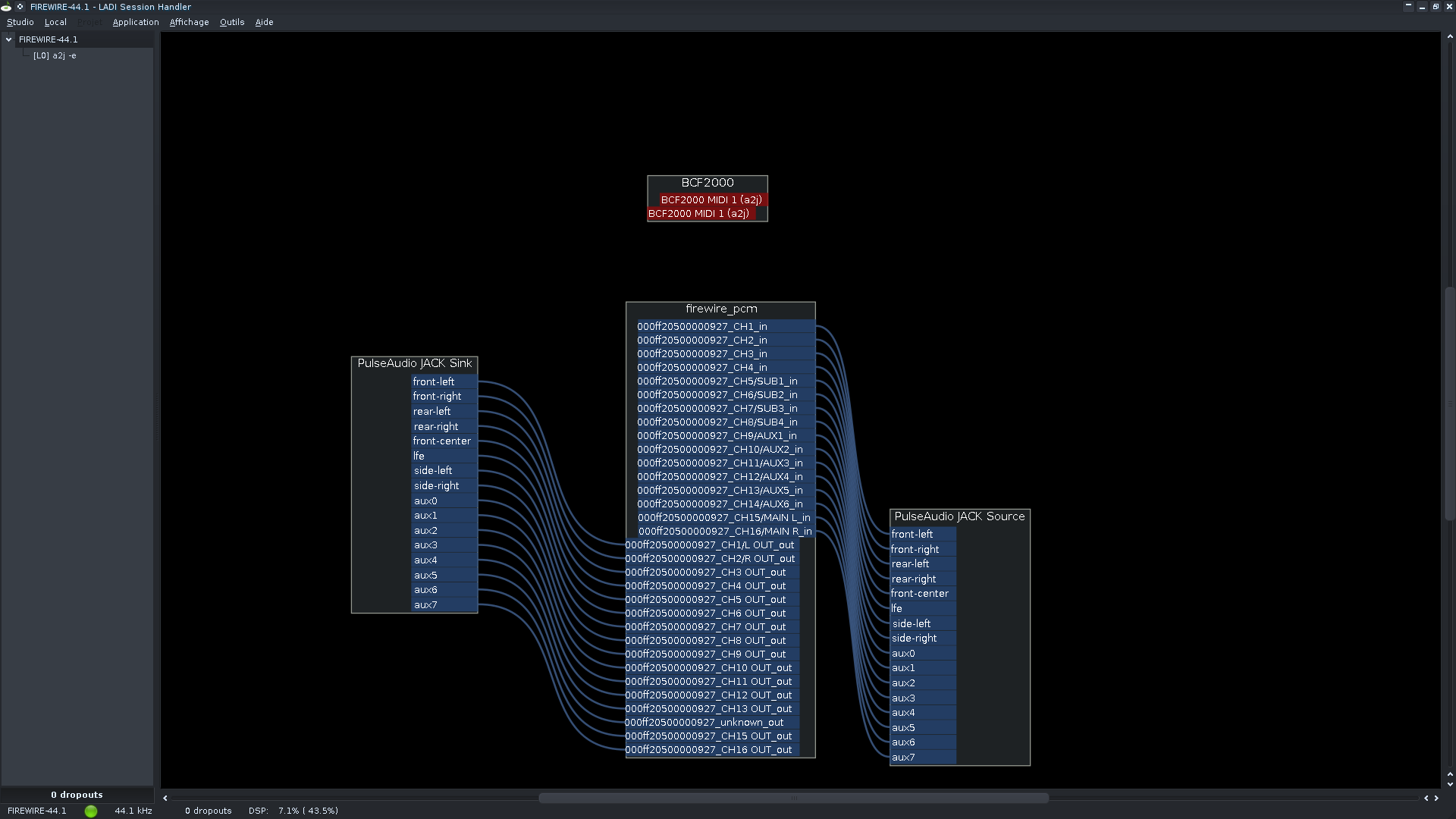Click the BCF2000 MIDI 1 (a2j) output port
Viewport: 1456px width, 819px height.
click(711, 200)
